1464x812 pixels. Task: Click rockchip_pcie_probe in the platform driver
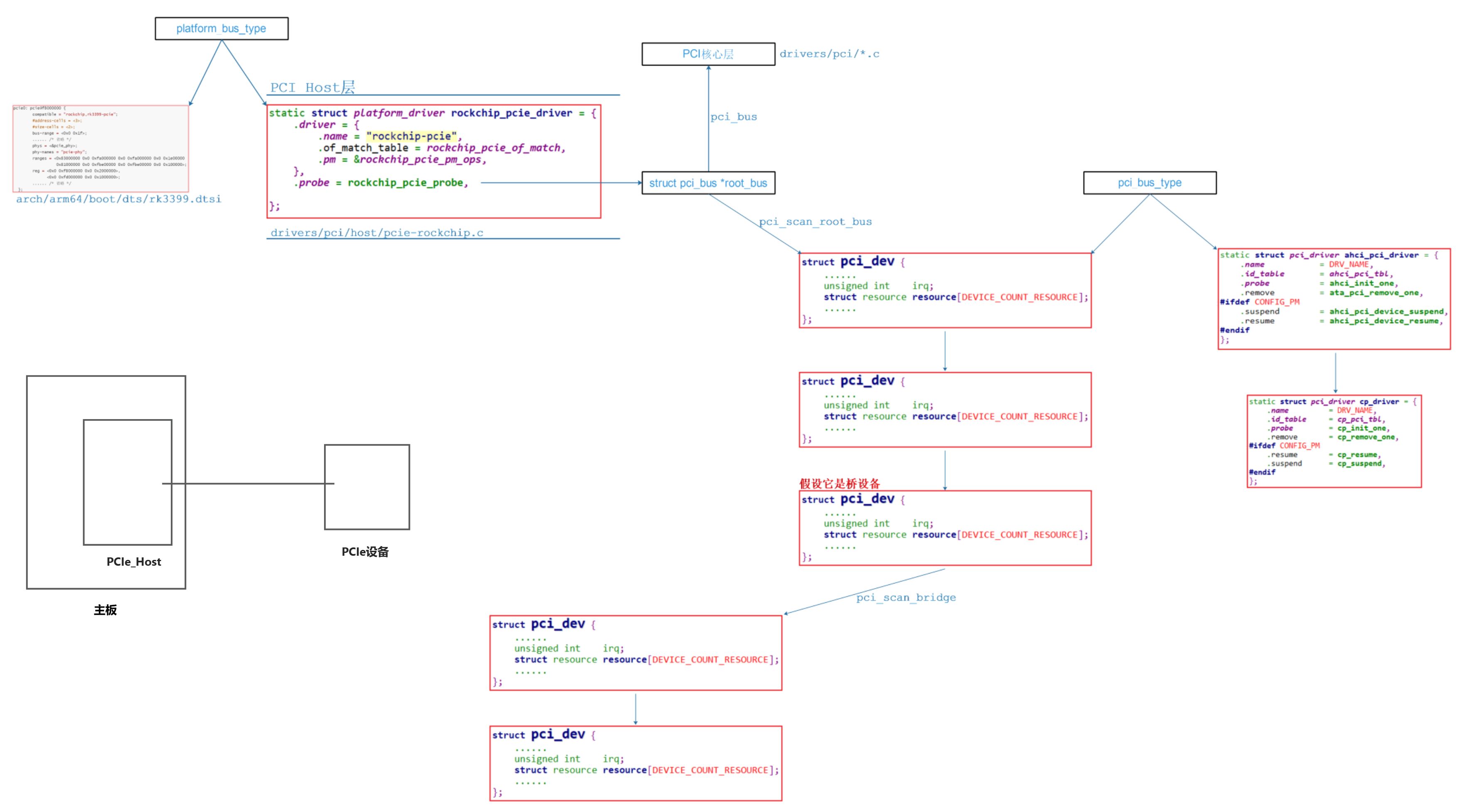[x=405, y=182]
